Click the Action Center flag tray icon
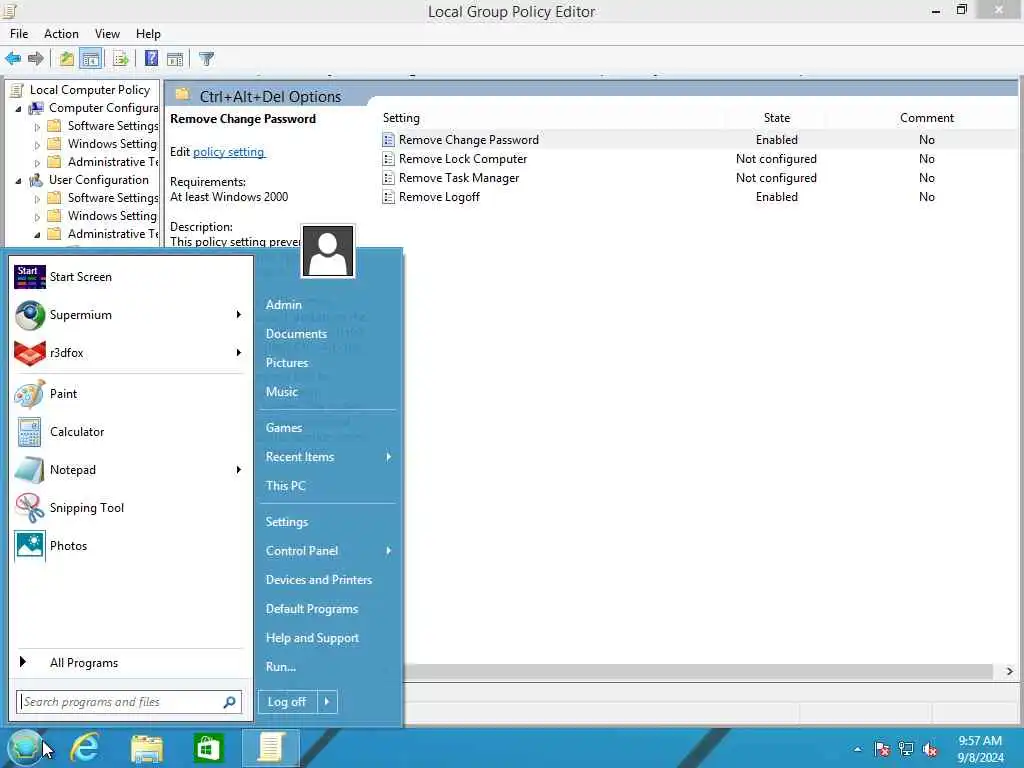This screenshot has height=768, width=1024. click(882, 749)
